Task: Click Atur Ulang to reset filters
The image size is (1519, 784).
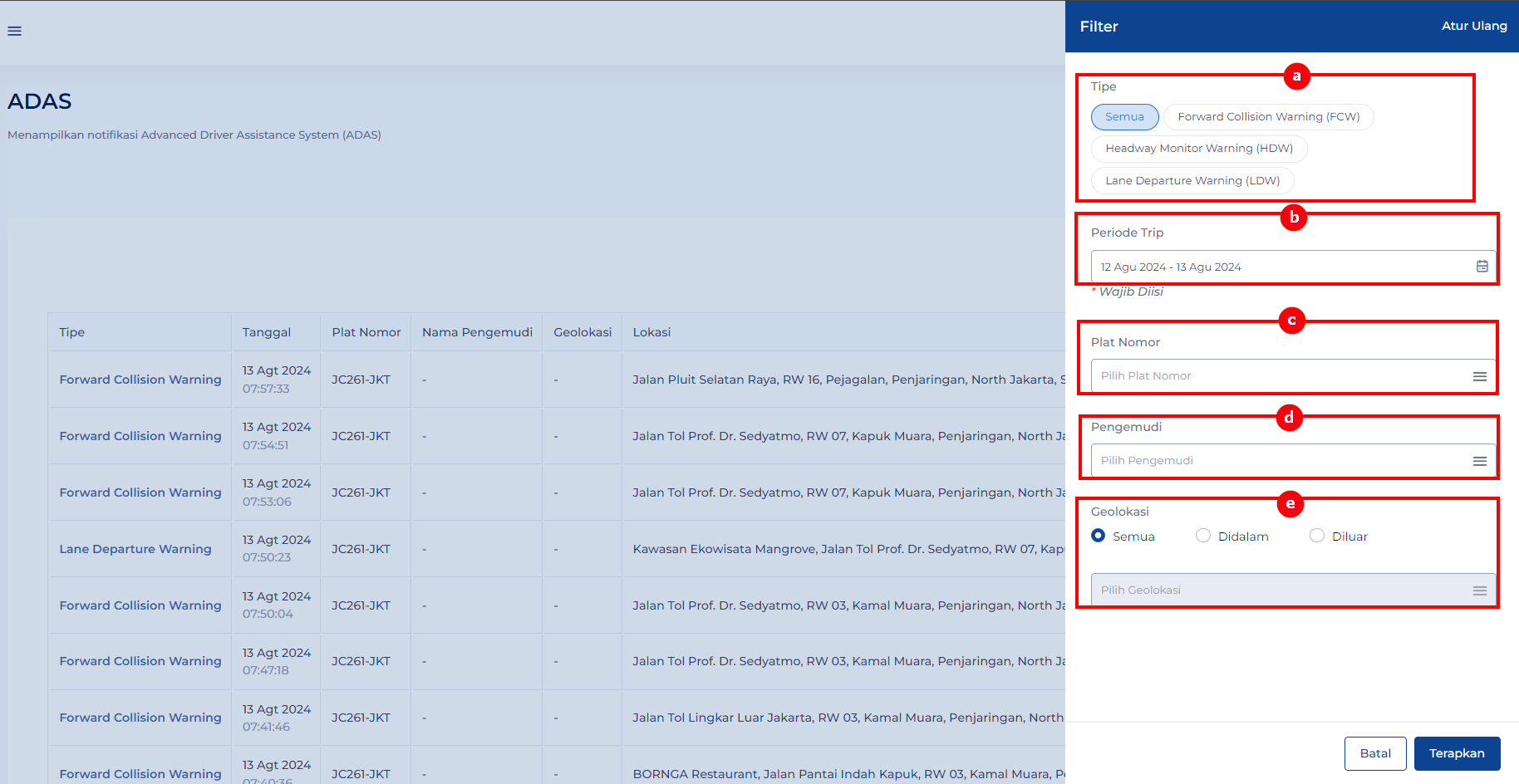Action: click(1474, 26)
